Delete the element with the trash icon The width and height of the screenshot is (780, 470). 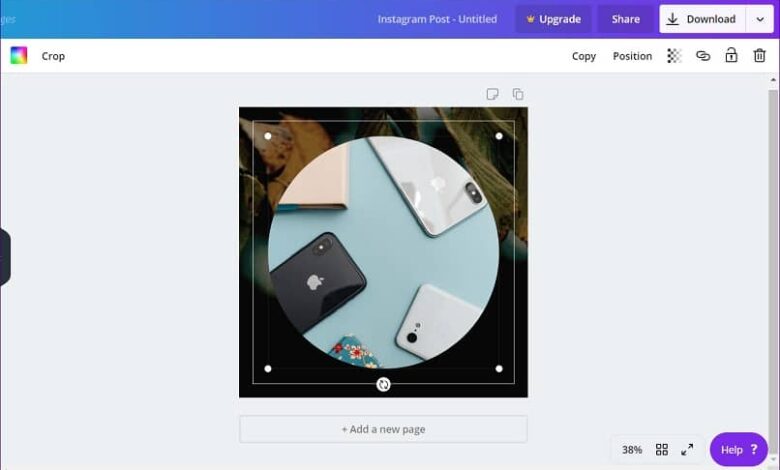759,56
